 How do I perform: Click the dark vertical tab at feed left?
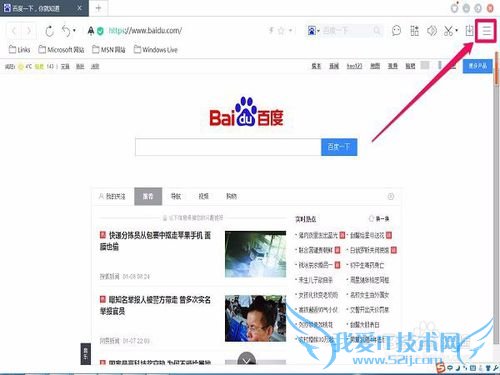(x=85, y=354)
